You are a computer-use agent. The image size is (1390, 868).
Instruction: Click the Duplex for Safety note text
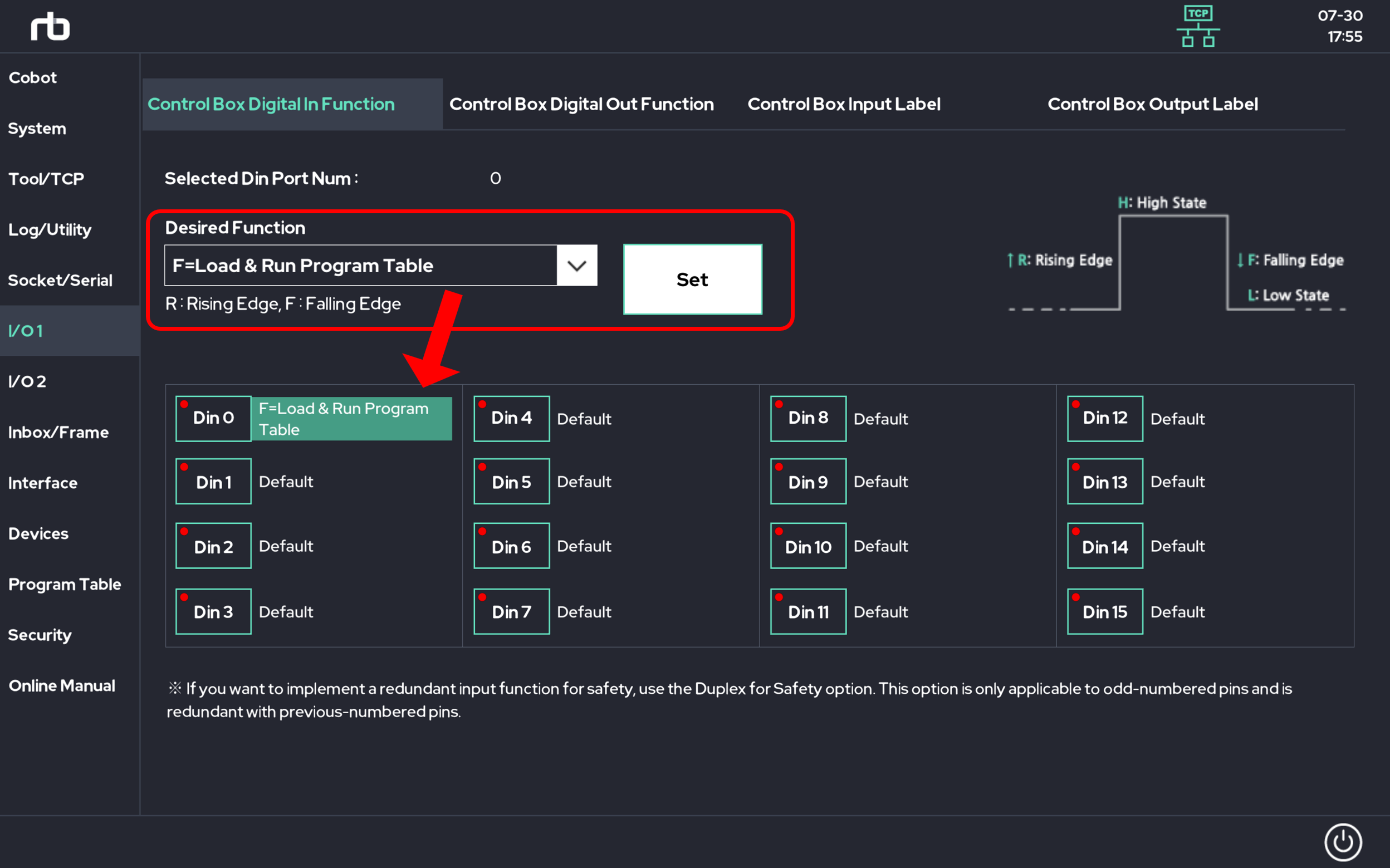point(729,700)
